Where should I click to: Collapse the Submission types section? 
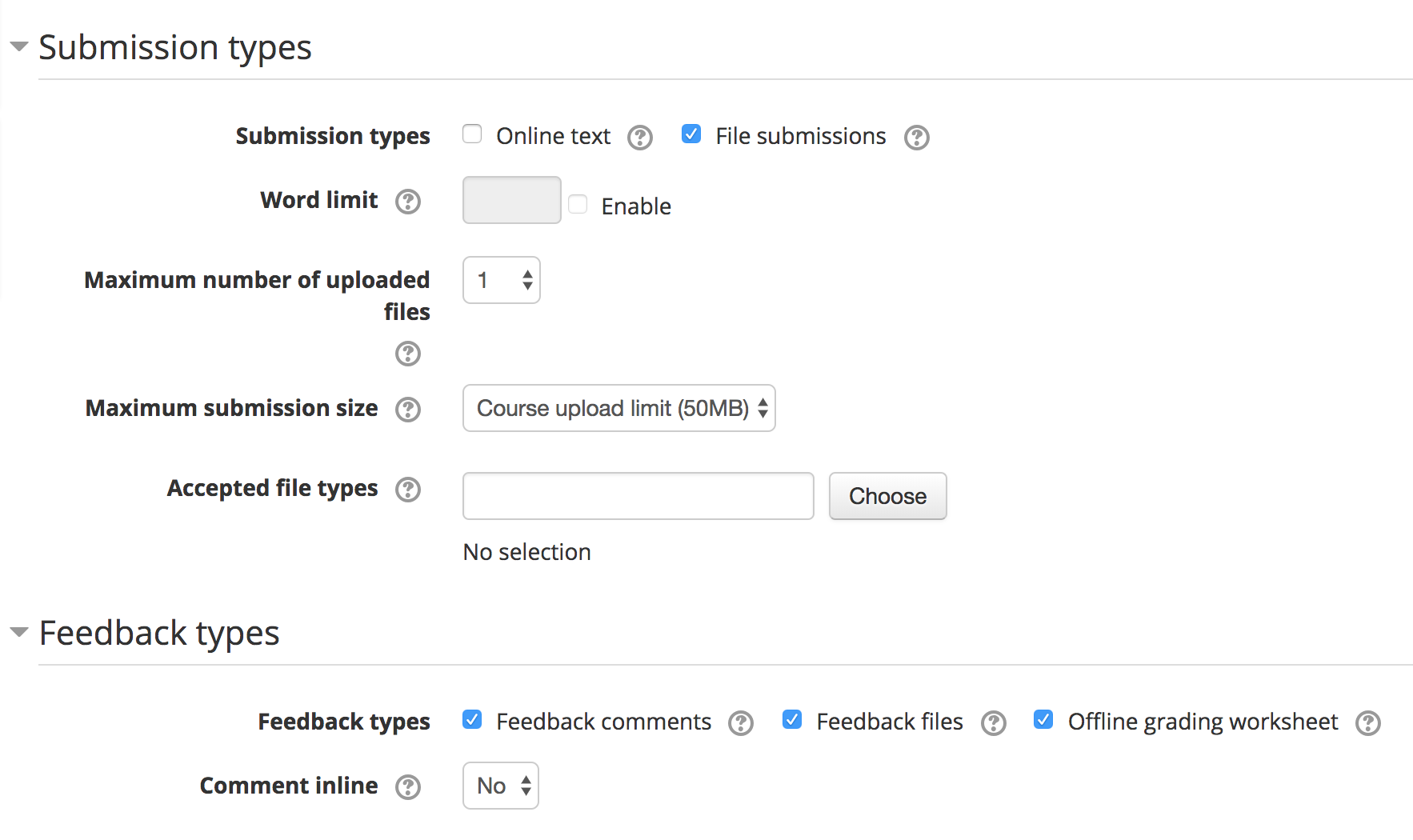tap(19, 46)
